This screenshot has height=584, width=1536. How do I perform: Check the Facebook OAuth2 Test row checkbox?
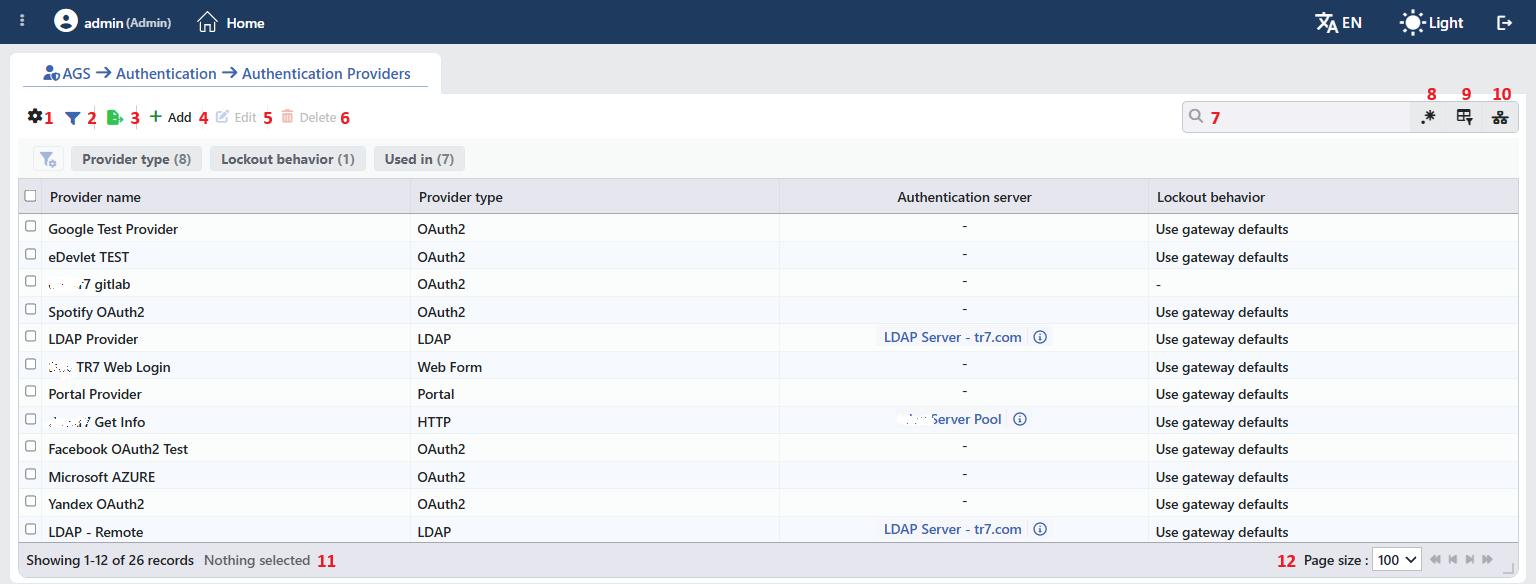[x=31, y=447]
